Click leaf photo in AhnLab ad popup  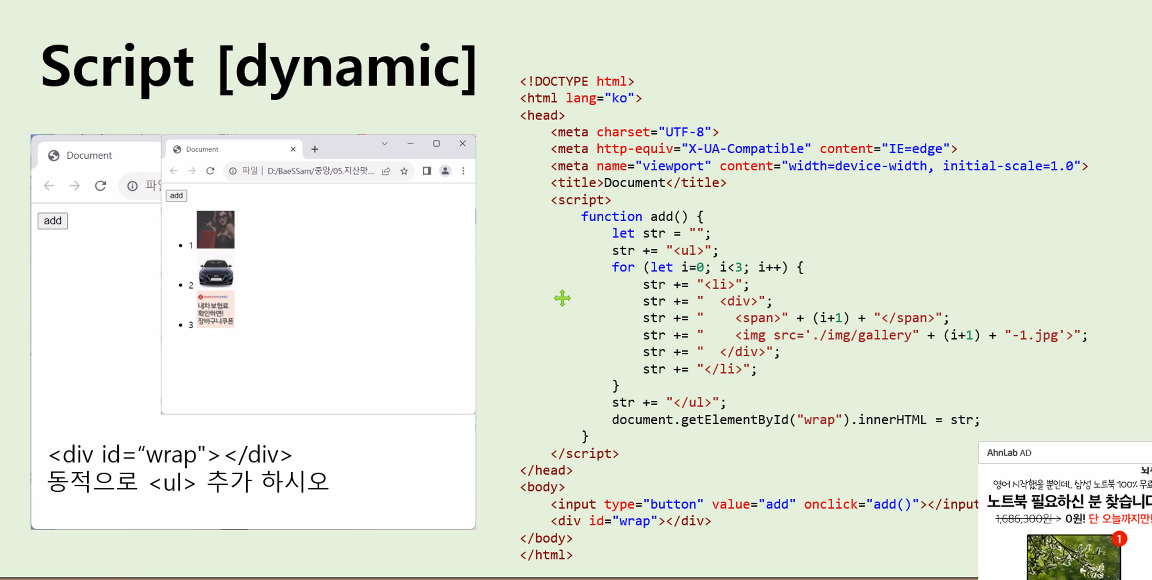1073,556
